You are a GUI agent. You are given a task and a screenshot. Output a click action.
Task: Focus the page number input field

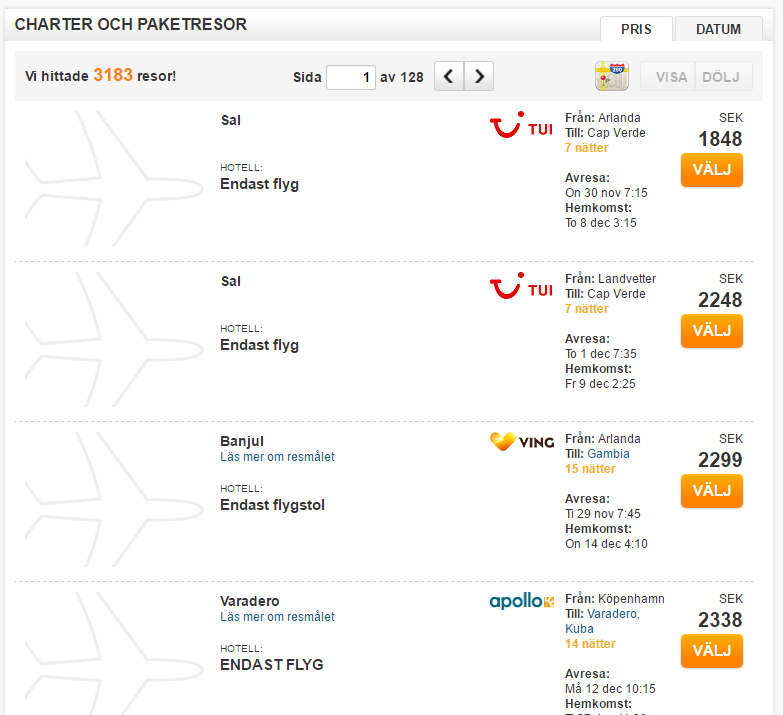[351, 77]
